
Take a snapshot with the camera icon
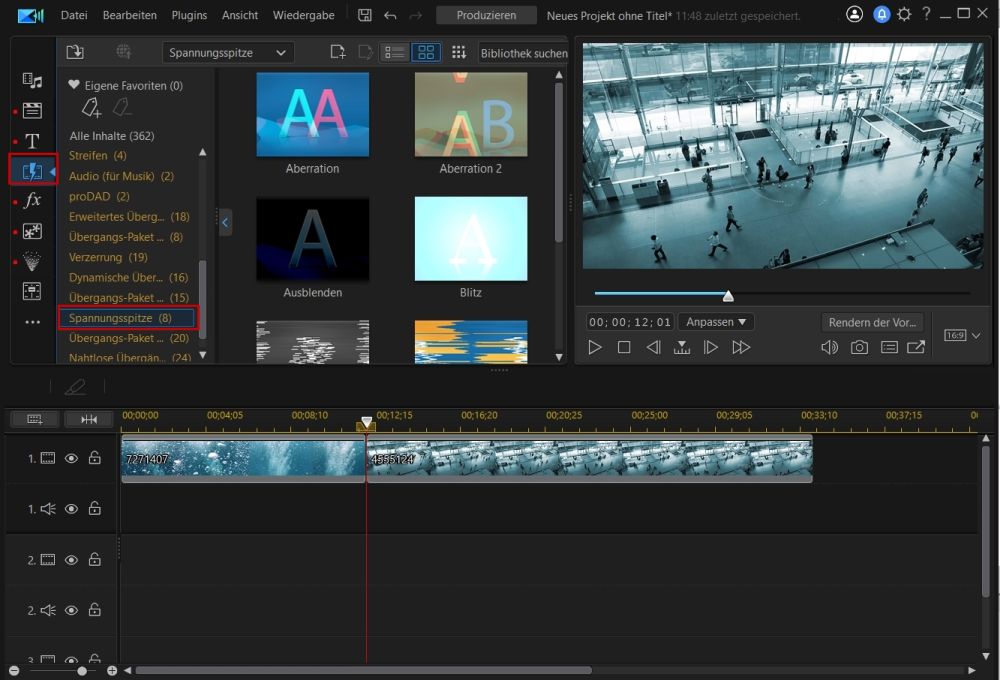pos(859,347)
